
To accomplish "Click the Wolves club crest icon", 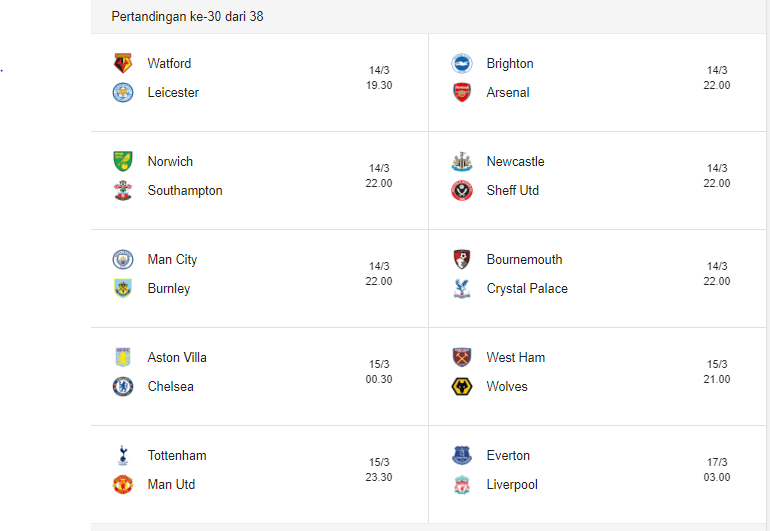I will [x=461, y=387].
